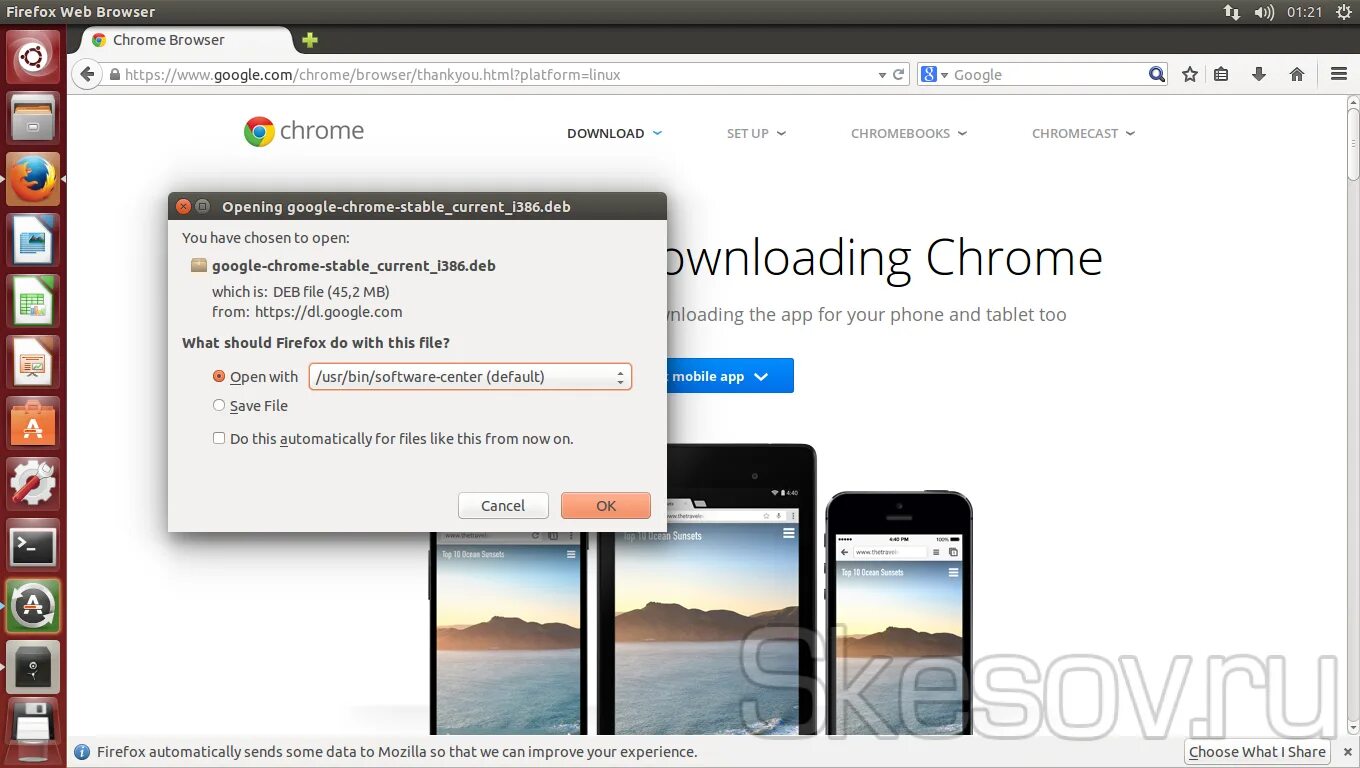This screenshot has width=1360, height=768.
Task: Open the software-center application dropdown
Action: [x=470, y=376]
